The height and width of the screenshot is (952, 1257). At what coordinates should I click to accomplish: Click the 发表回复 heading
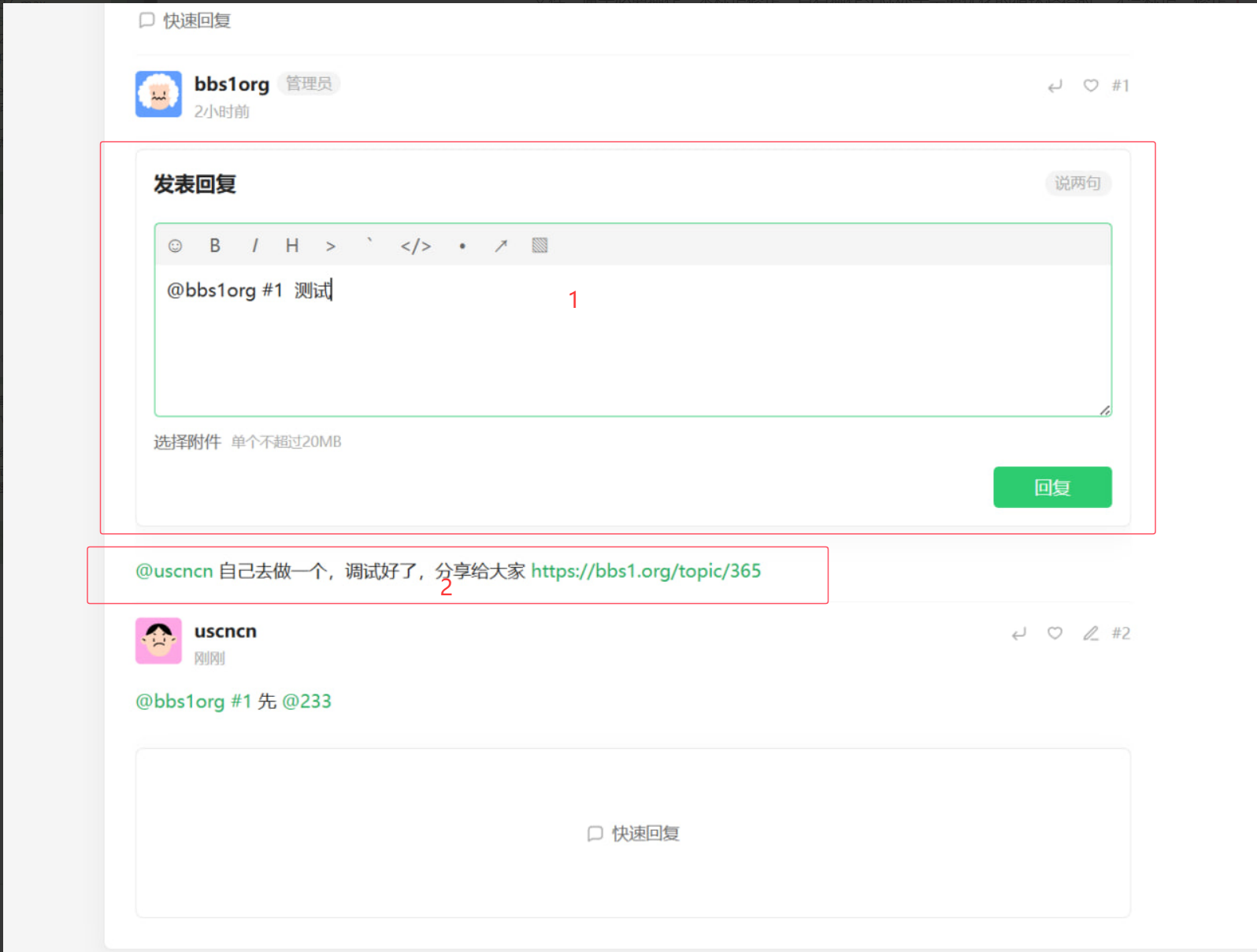[x=195, y=184]
